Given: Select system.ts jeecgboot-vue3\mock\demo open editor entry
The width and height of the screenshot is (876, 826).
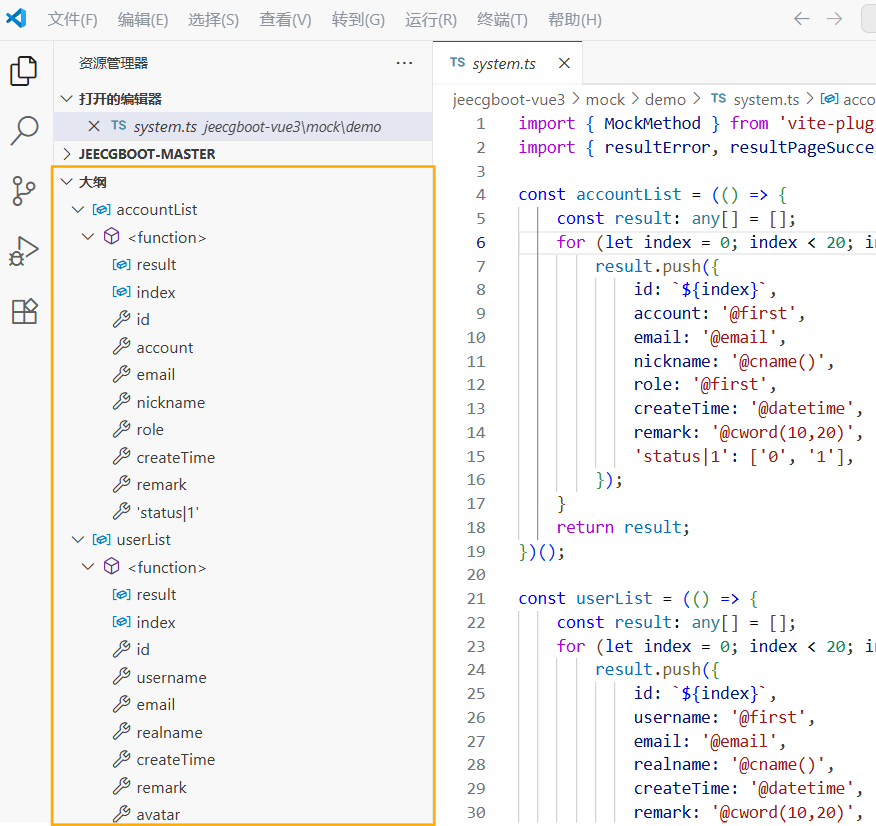Looking at the screenshot, I should point(244,126).
